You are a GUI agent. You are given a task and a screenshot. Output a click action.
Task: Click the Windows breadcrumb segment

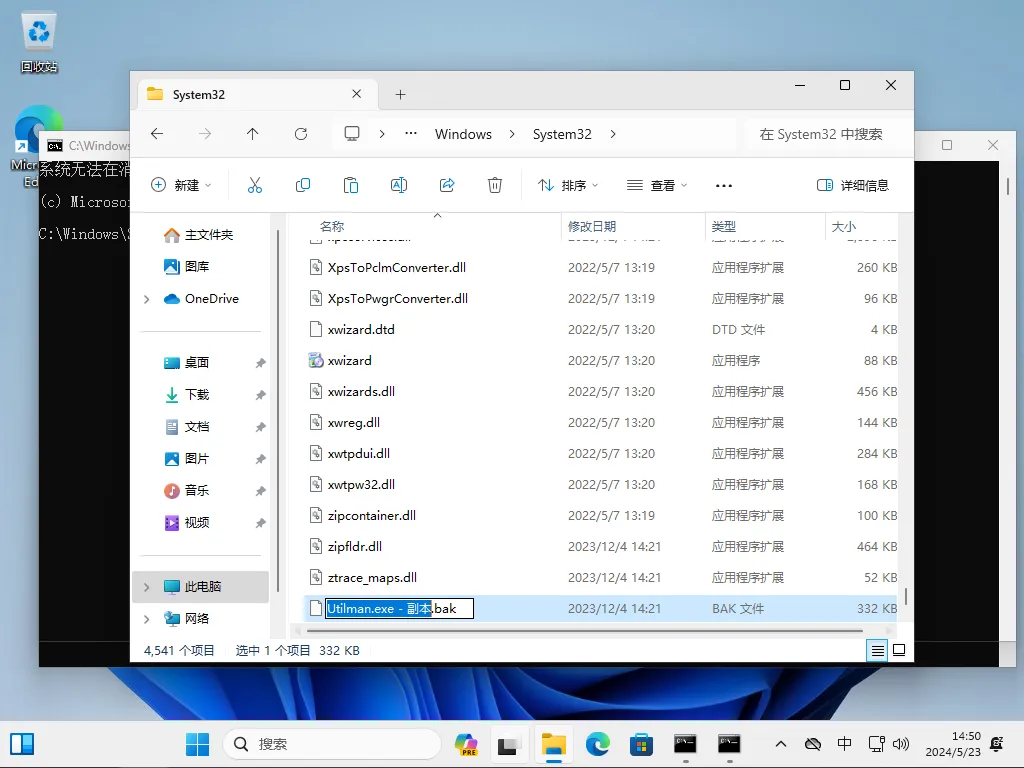pyautogui.click(x=463, y=134)
